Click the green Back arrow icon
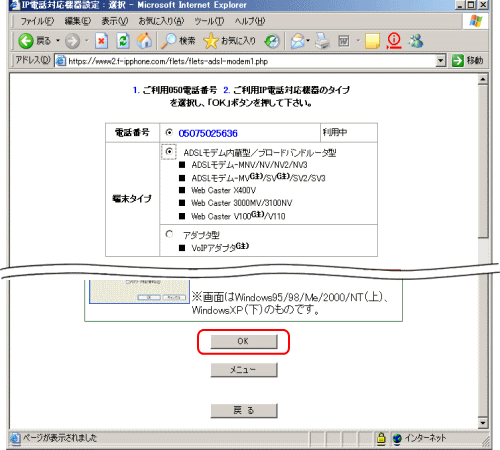This screenshot has height=450, width=500. (26, 41)
